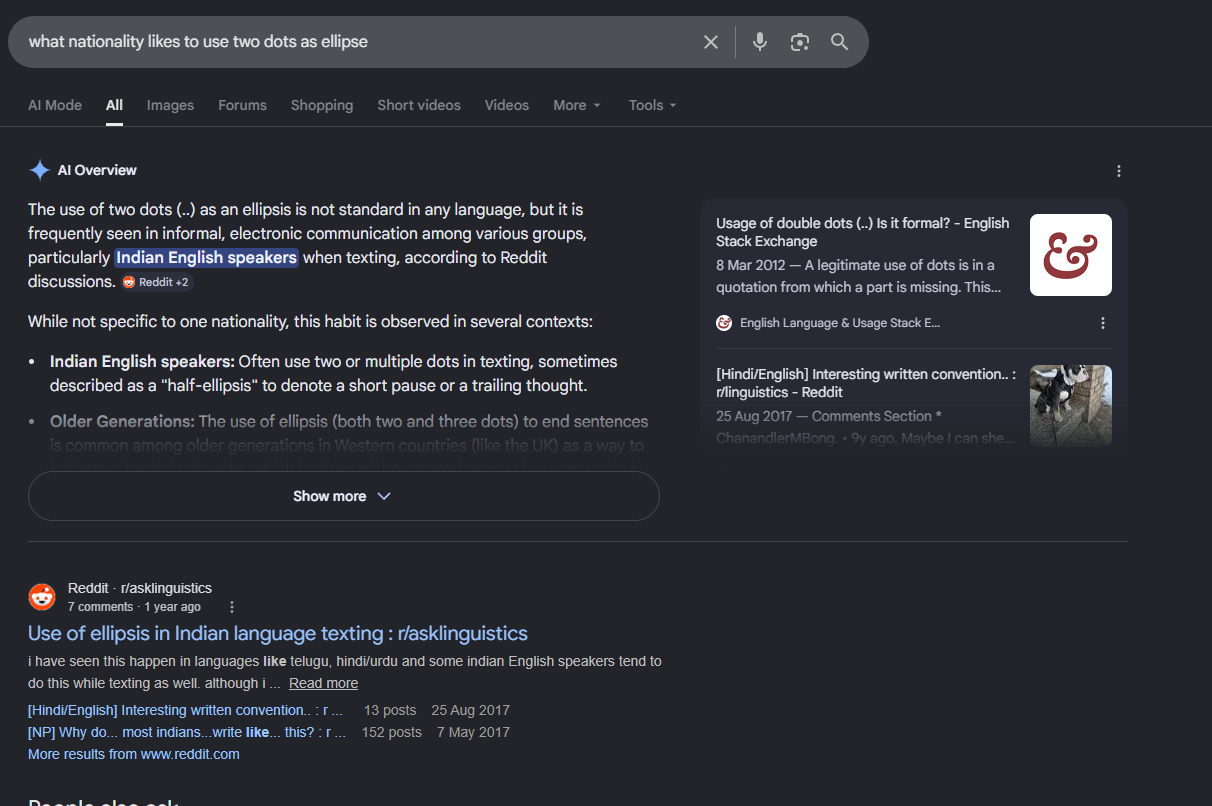The image size is (1212, 806).
Task: Click 'Older Generations:' bullet text
Action: 122,421
